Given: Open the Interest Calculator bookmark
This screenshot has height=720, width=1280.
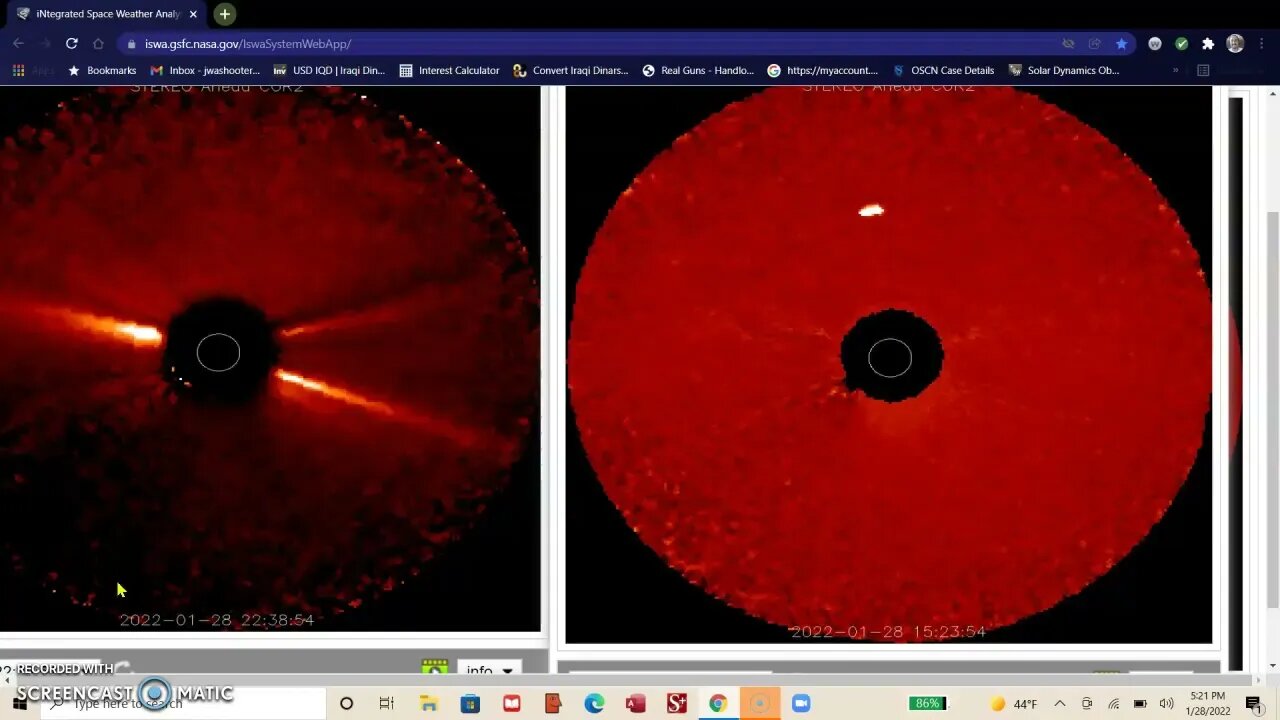Looking at the screenshot, I should pos(449,71).
